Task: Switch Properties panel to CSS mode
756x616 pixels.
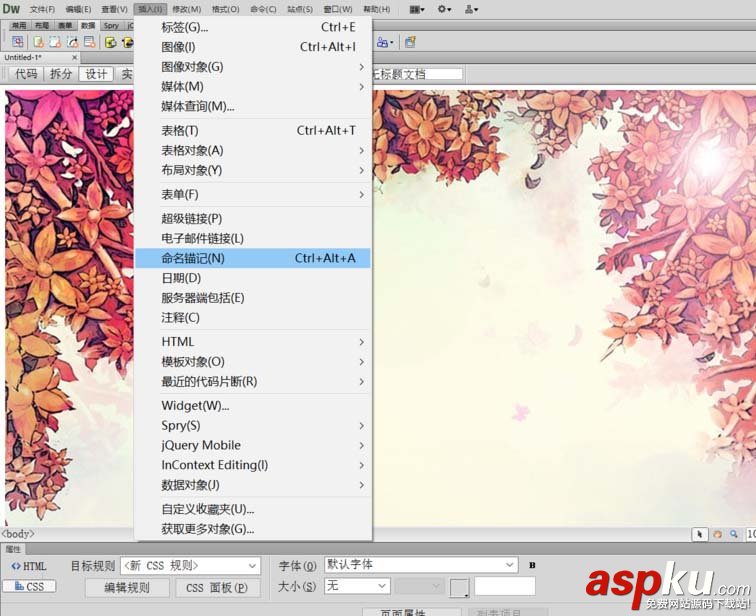Action: tap(29, 586)
